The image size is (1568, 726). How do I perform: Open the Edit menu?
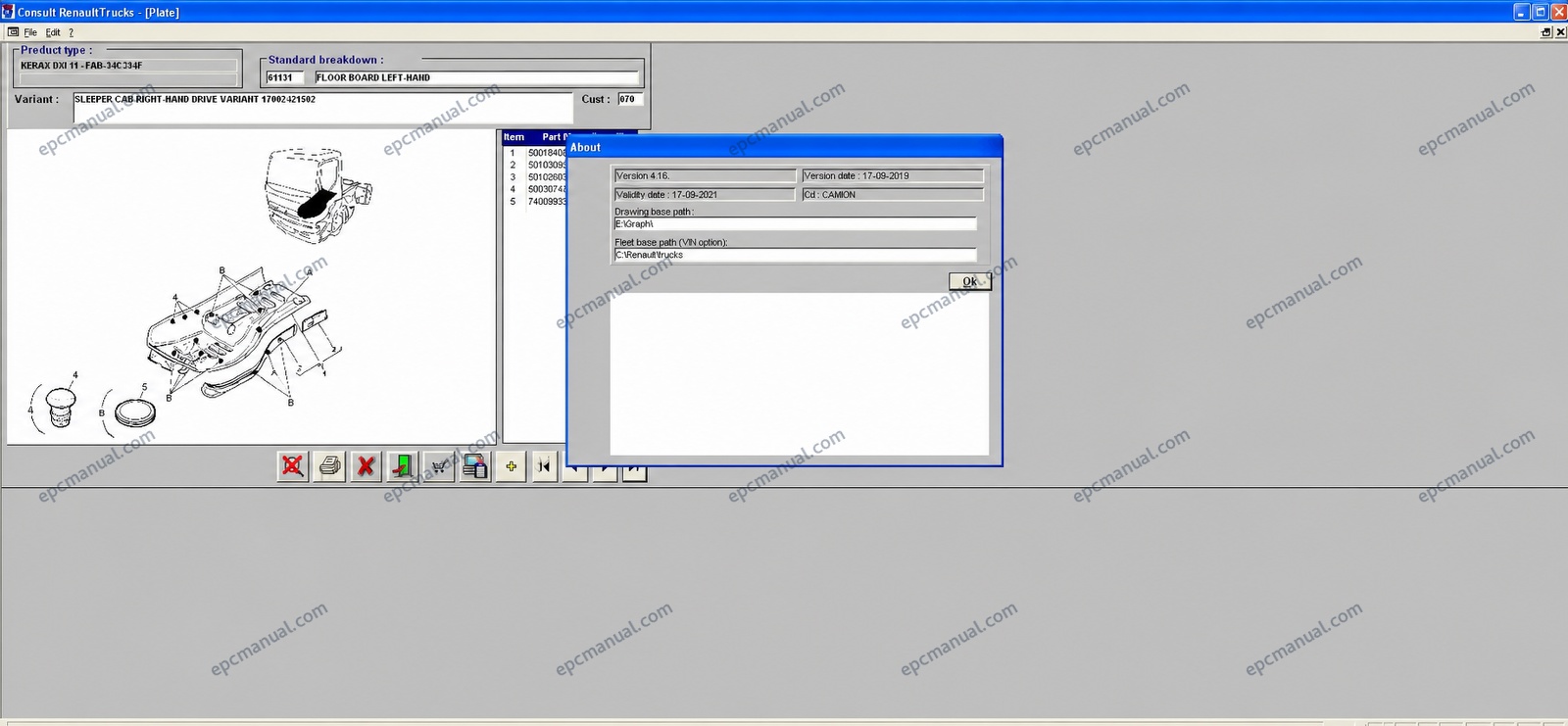tap(53, 32)
